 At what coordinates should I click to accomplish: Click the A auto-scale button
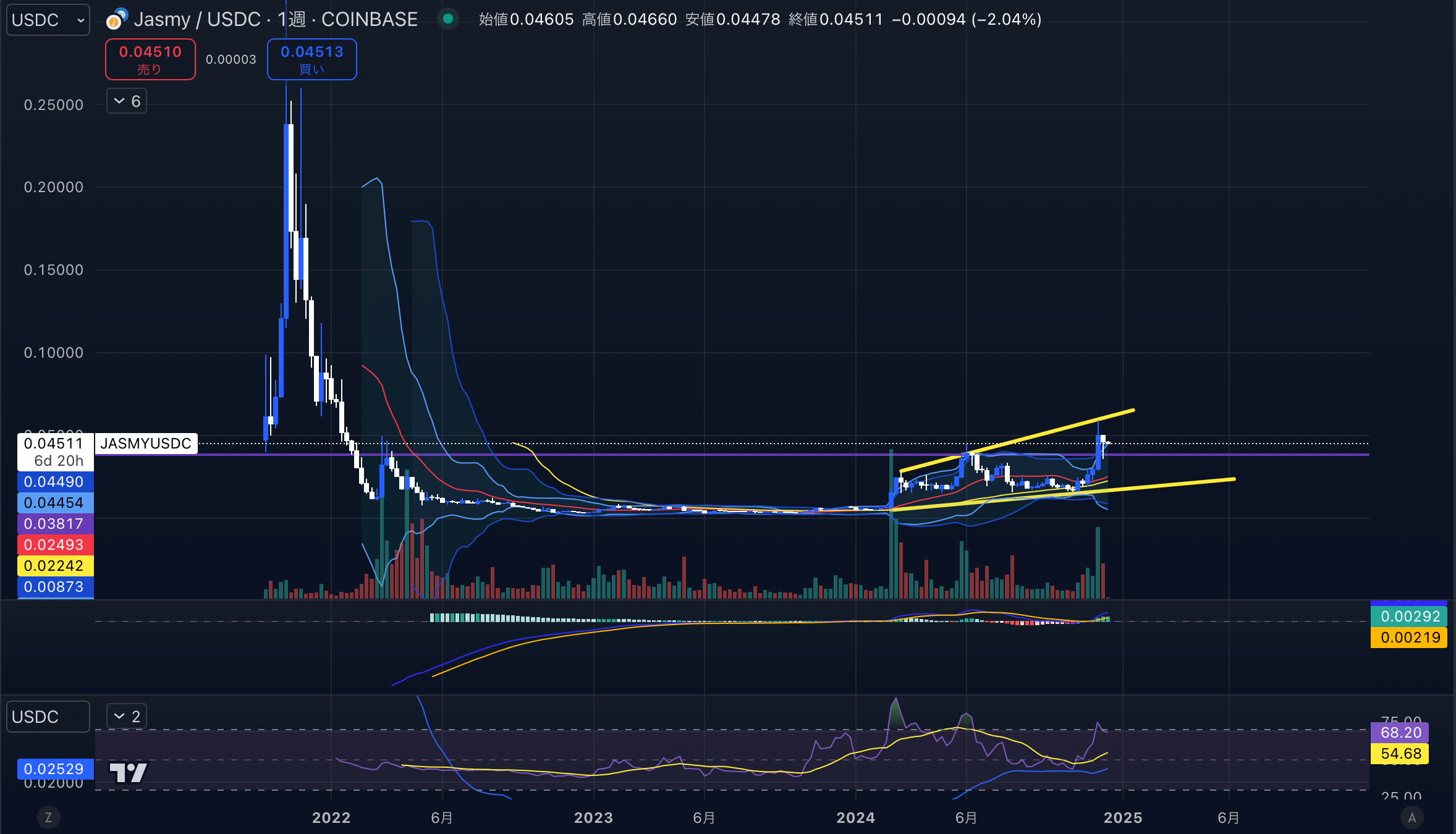1412,818
